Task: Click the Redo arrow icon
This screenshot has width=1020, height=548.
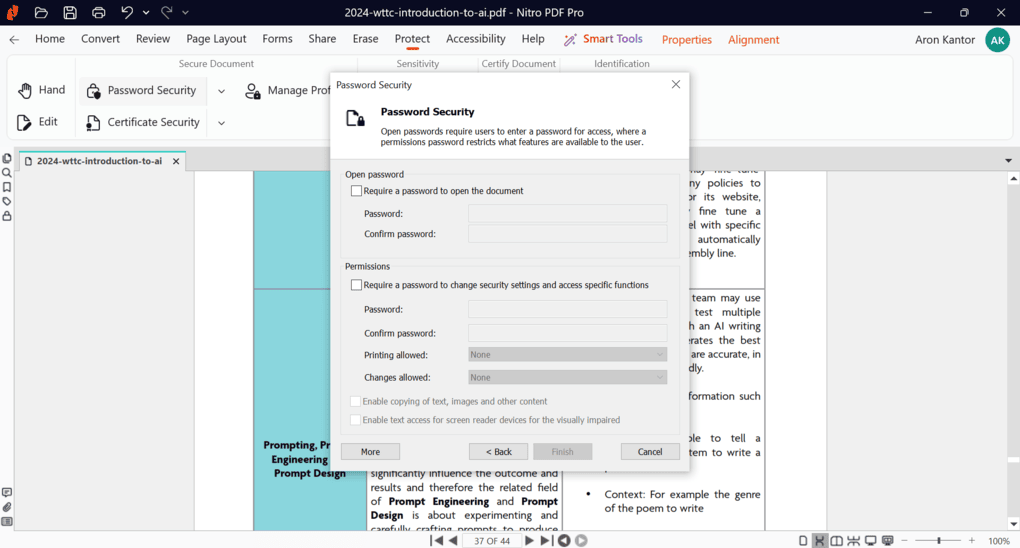Action: pos(167,12)
